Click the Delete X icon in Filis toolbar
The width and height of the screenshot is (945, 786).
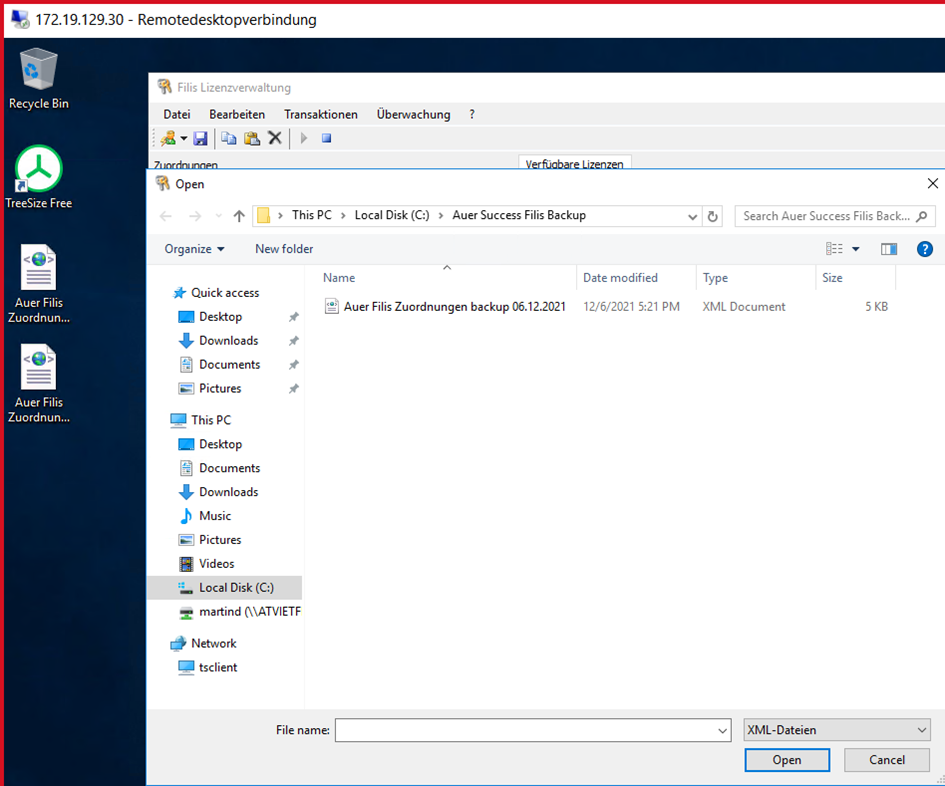coord(275,138)
